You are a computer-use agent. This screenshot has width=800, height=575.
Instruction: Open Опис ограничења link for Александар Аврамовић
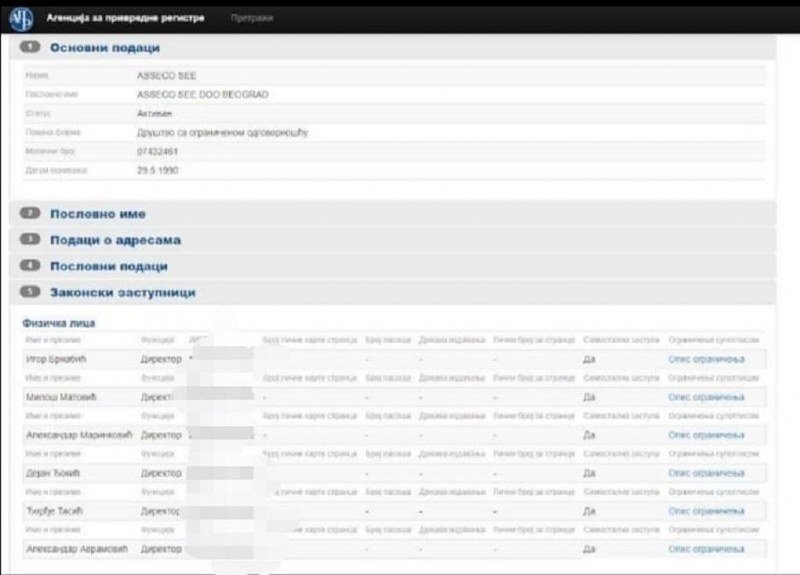(x=706, y=549)
